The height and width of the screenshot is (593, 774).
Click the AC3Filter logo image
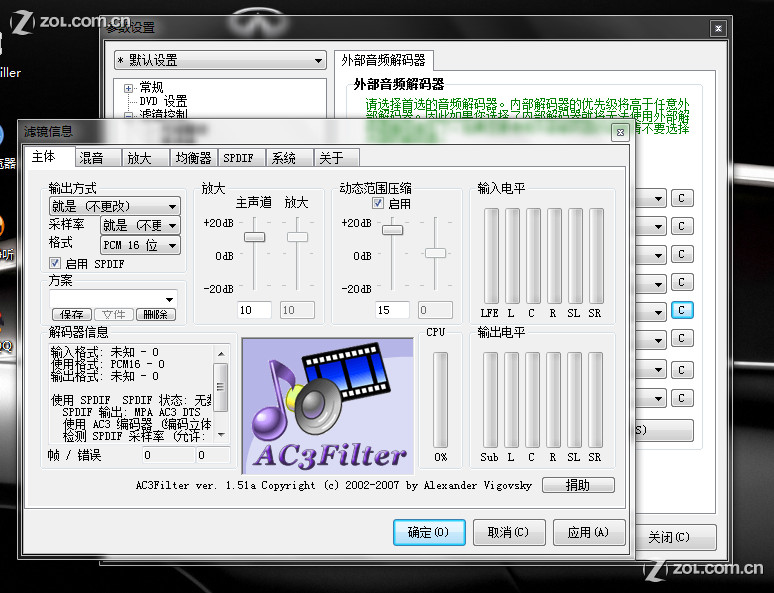coord(328,406)
